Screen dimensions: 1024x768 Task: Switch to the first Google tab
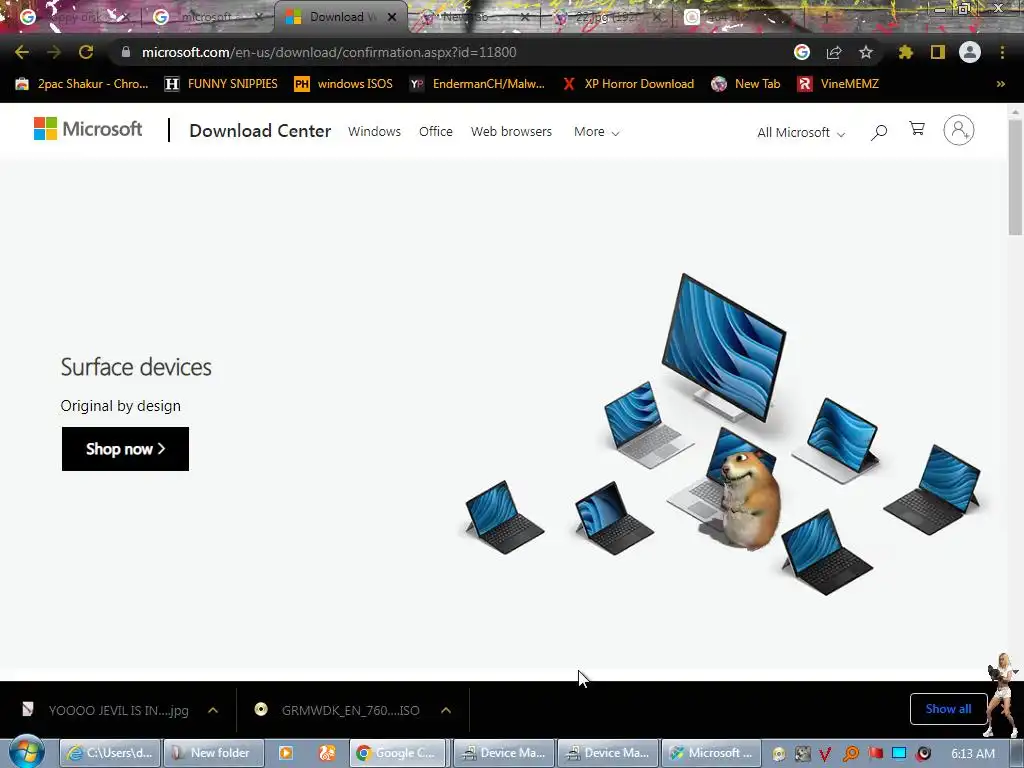point(73,17)
